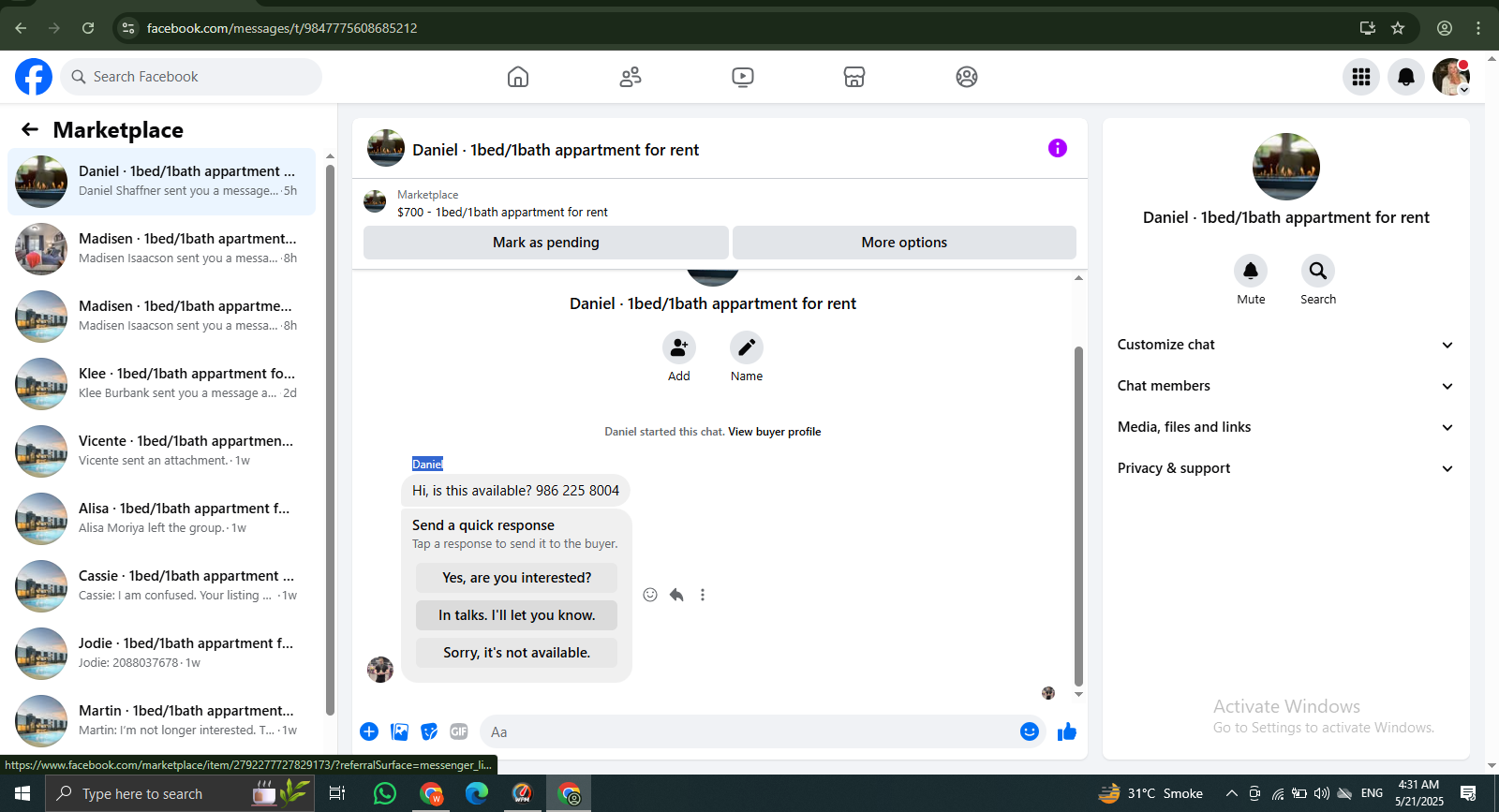Reply to Daniel's message

coord(676,595)
